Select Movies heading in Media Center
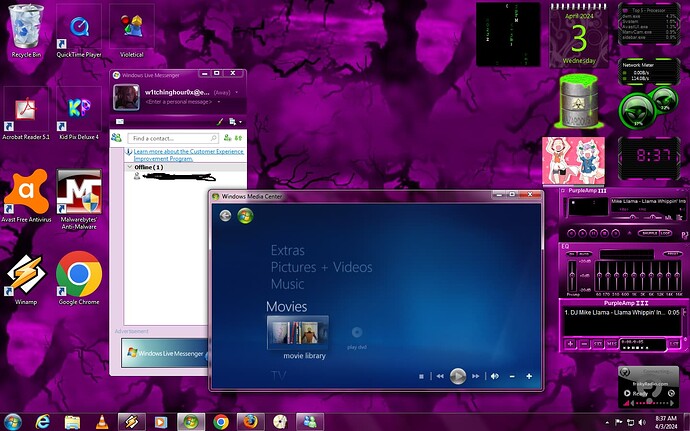Viewport: 690px width, 431px height. [x=286, y=306]
